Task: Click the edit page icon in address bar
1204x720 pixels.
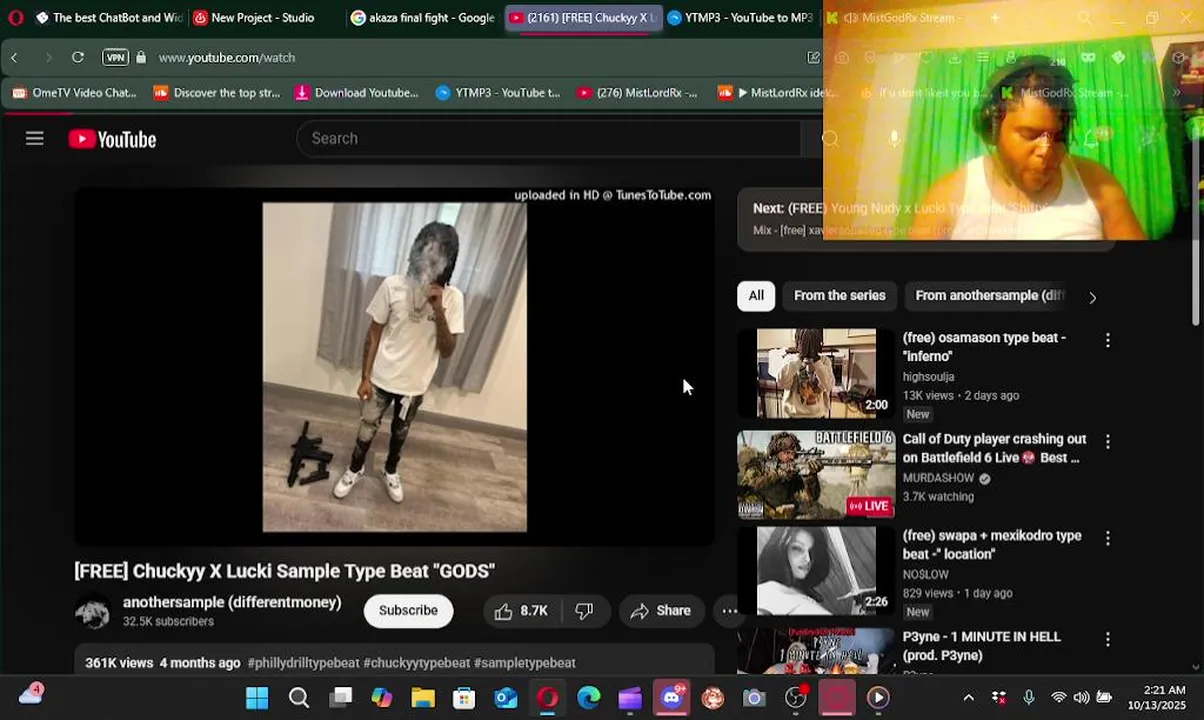Action: (x=814, y=58)
